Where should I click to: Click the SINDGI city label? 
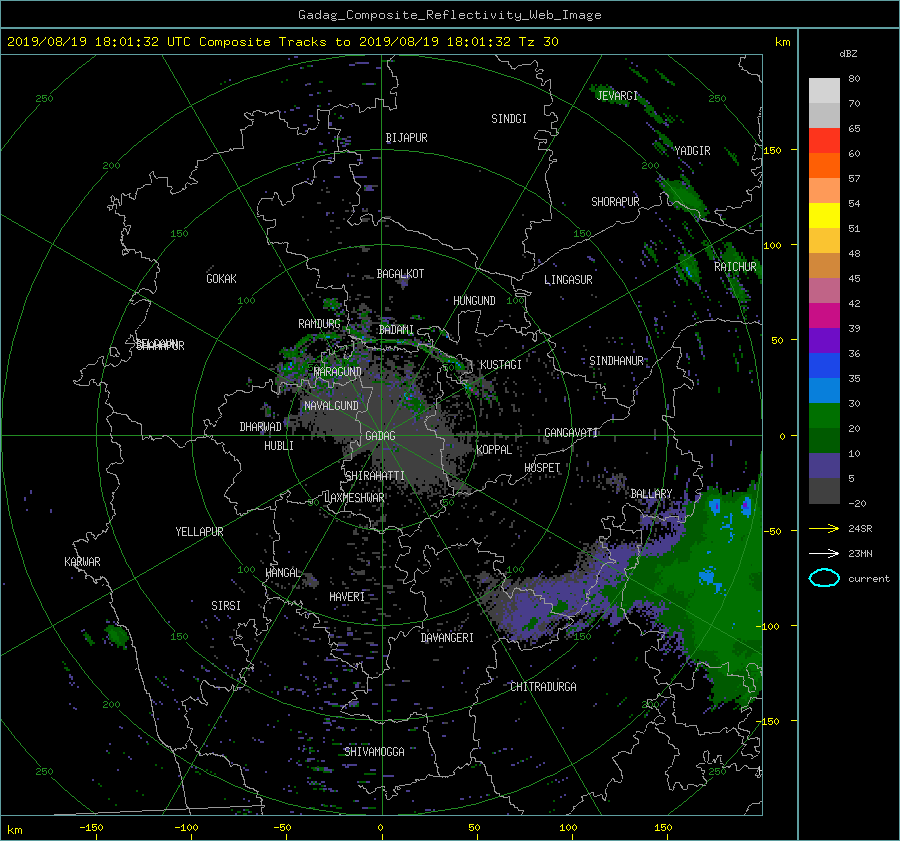[x=509, y=119]
